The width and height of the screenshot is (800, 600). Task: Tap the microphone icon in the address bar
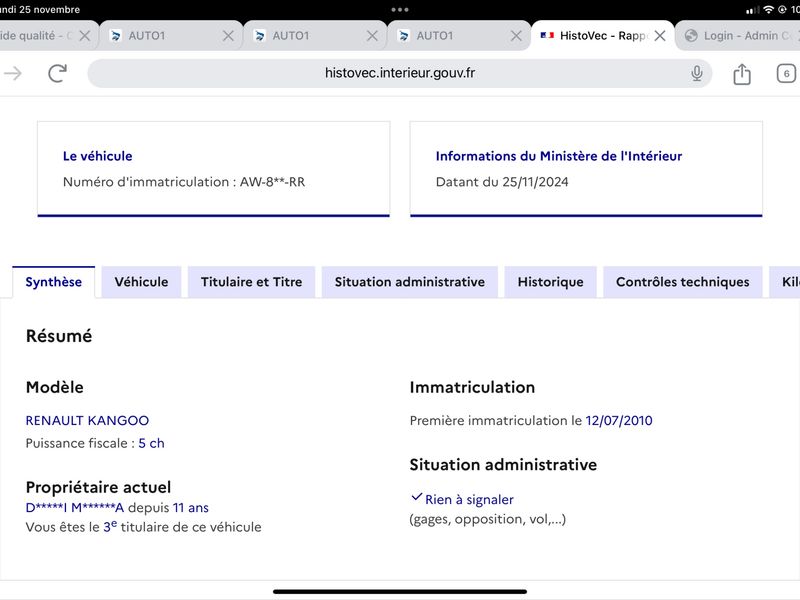[x=696, y=73]
